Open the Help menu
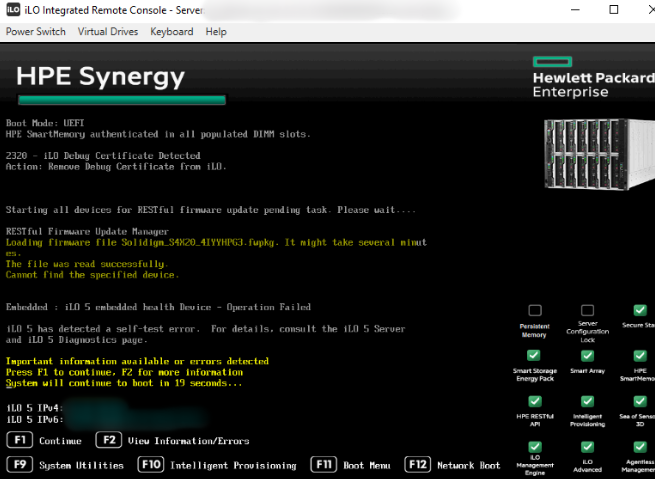The width and height of the screenshot is (655, 479). coord(216,32)
